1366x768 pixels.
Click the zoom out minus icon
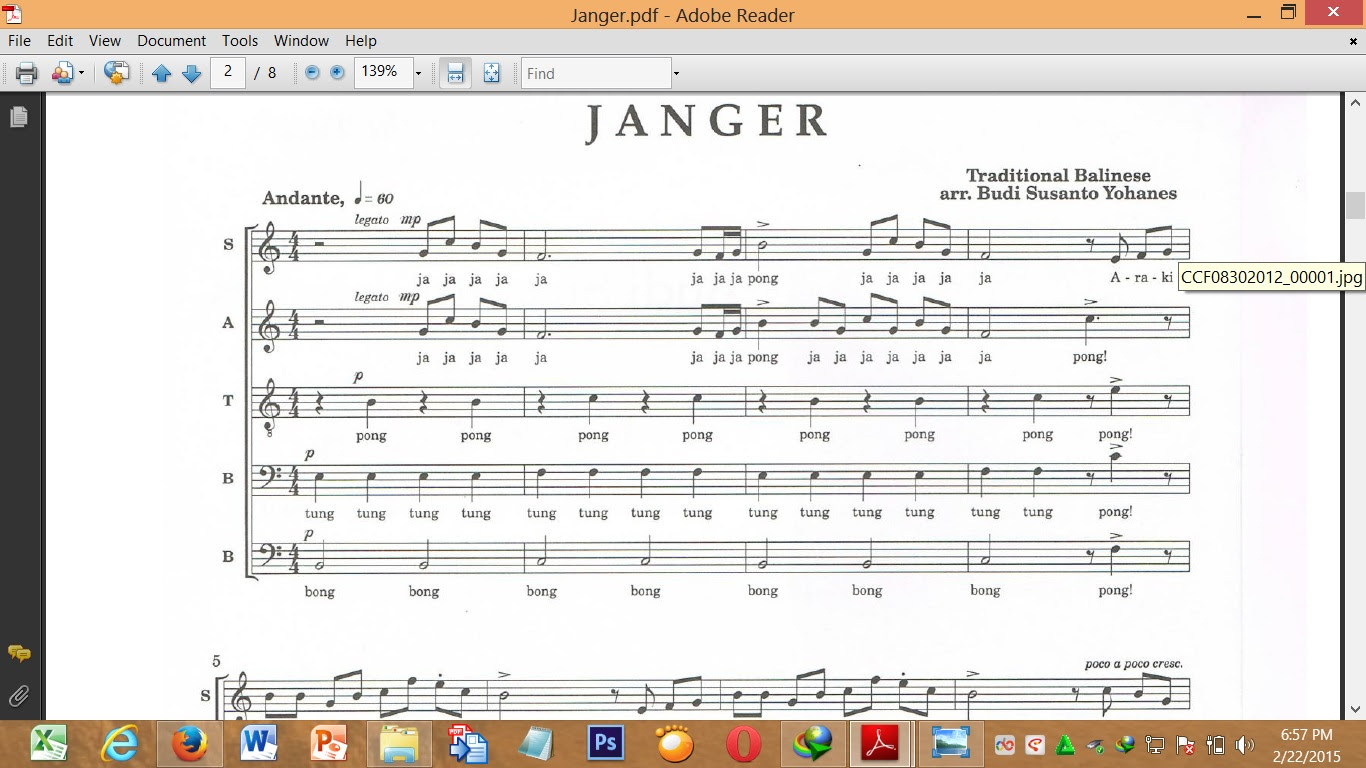tap(312, 73)
